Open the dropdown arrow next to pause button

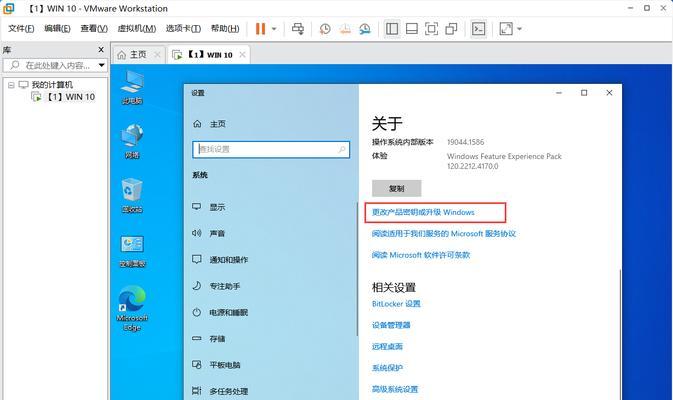point(274,29)
